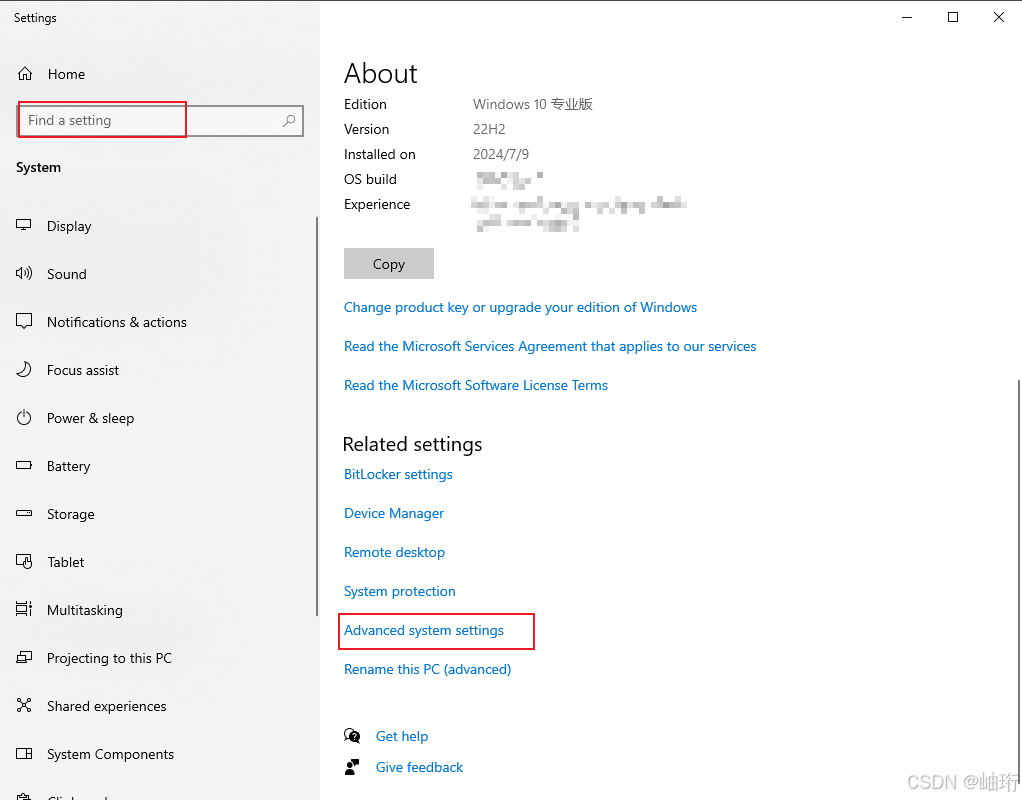Maximize the Settings window

[x=953, y=18]
